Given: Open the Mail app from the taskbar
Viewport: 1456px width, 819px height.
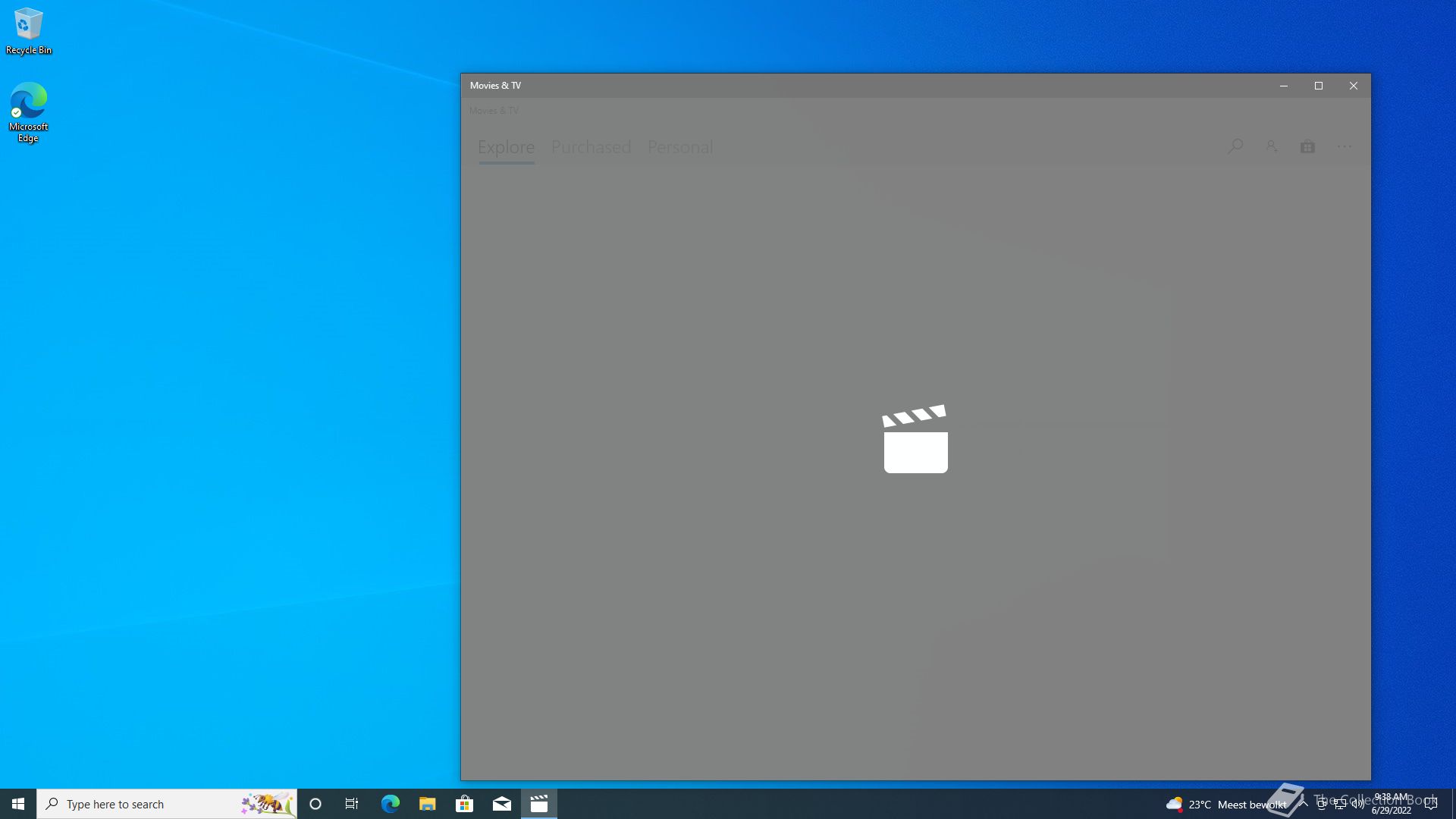Looking at the screenshot, I should (x=502, y=804).
